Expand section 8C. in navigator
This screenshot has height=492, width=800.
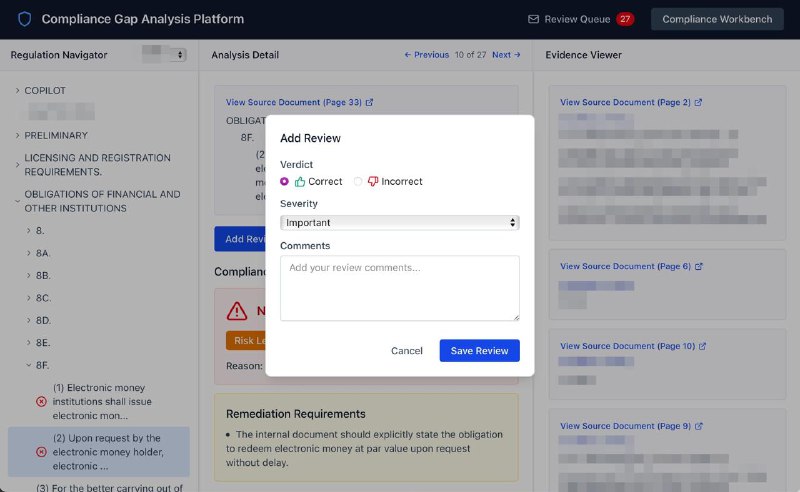(29, 298)
